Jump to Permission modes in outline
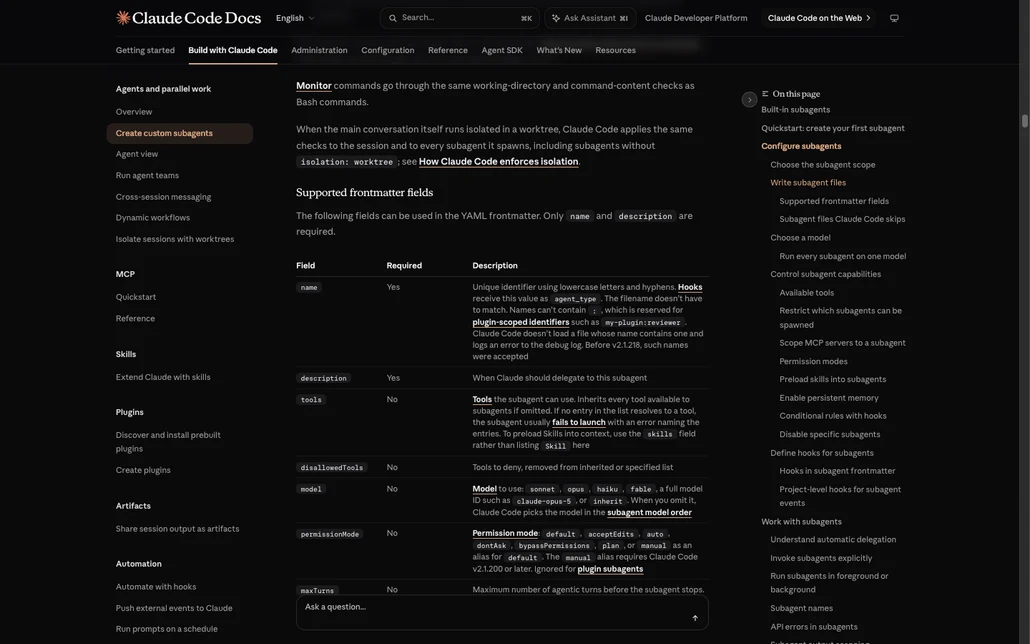Viewport: 1030px width, 644px height. tap(813, 361)
